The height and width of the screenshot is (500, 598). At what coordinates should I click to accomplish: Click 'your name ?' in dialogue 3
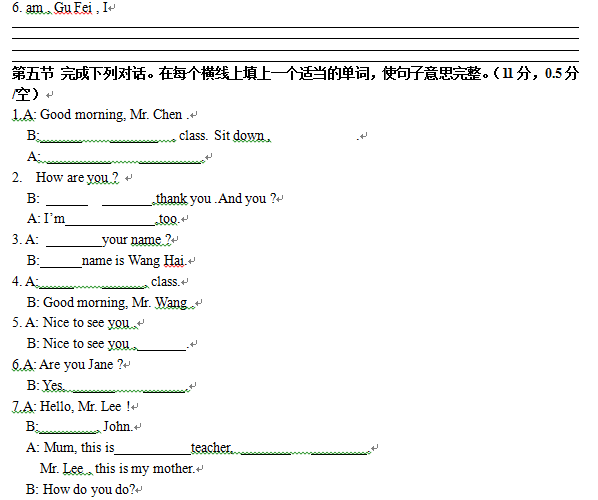pos(137,240)
